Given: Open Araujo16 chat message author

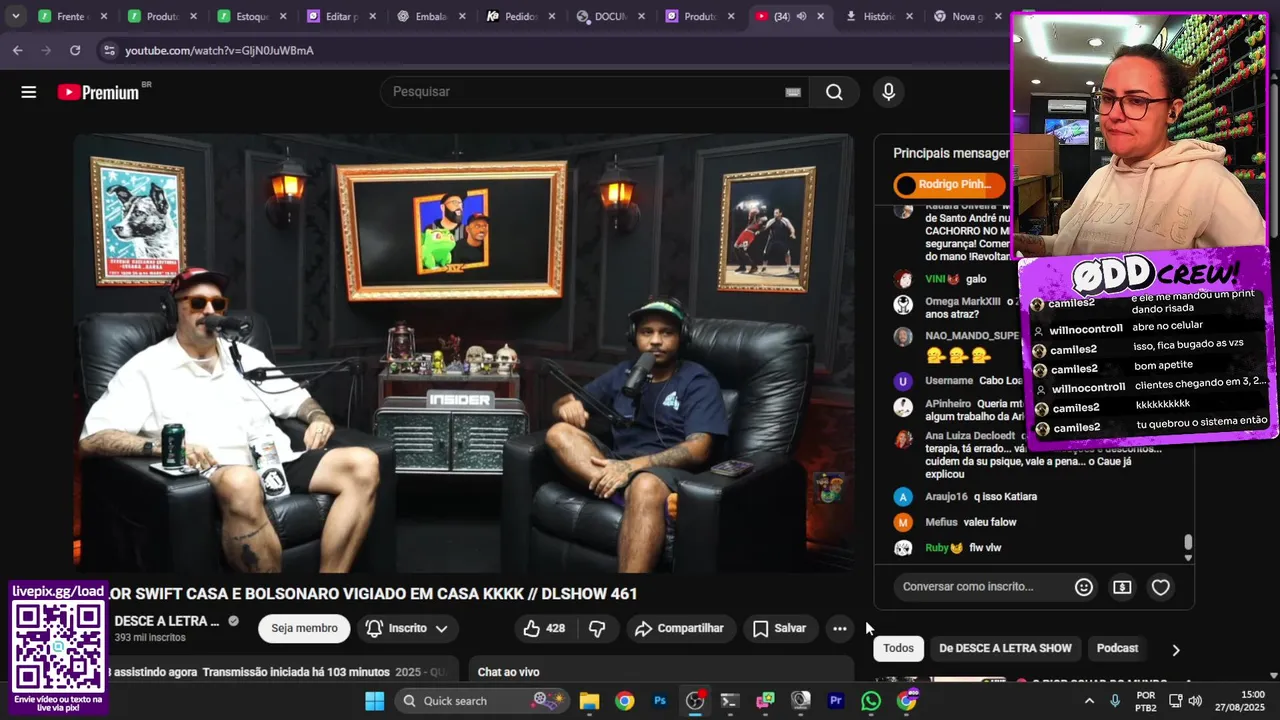Looking at the screenshot, I should [x=946, y=497].
